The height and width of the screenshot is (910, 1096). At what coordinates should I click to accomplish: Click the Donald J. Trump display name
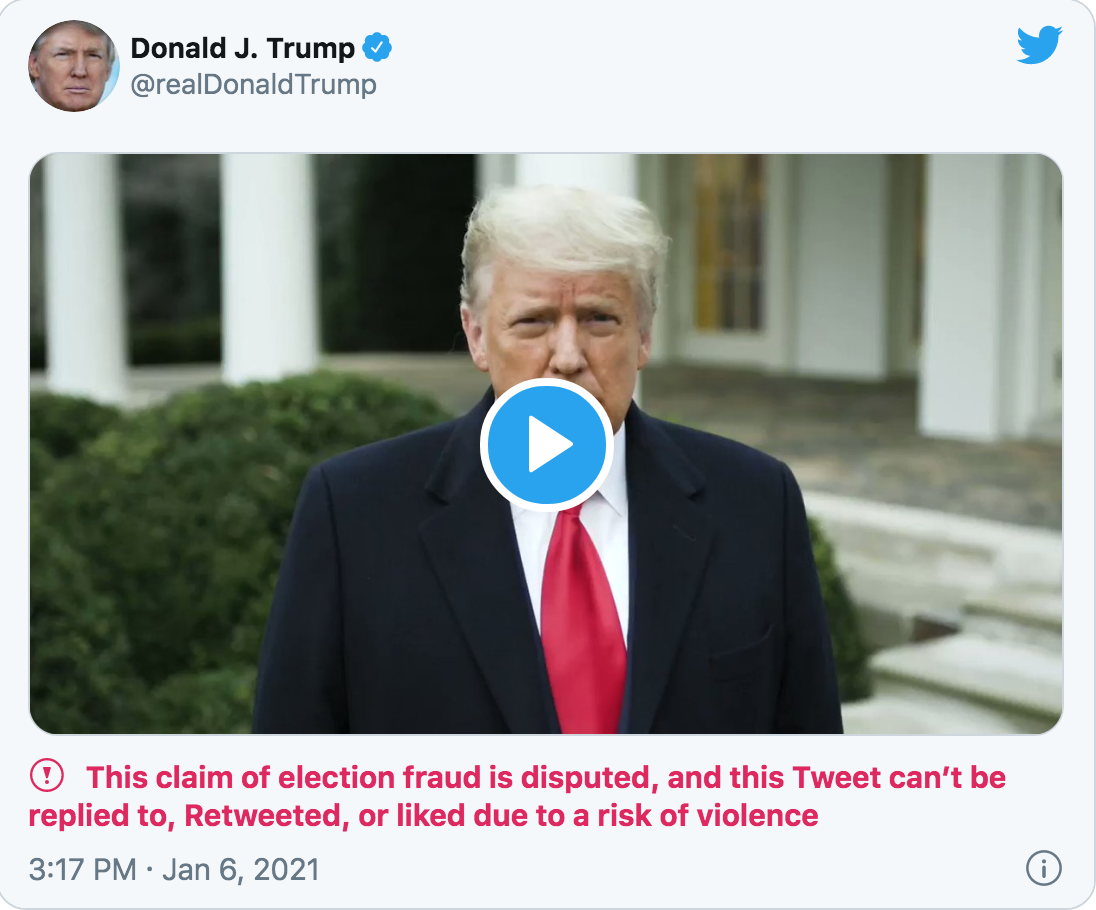click(x=243, y=46)
